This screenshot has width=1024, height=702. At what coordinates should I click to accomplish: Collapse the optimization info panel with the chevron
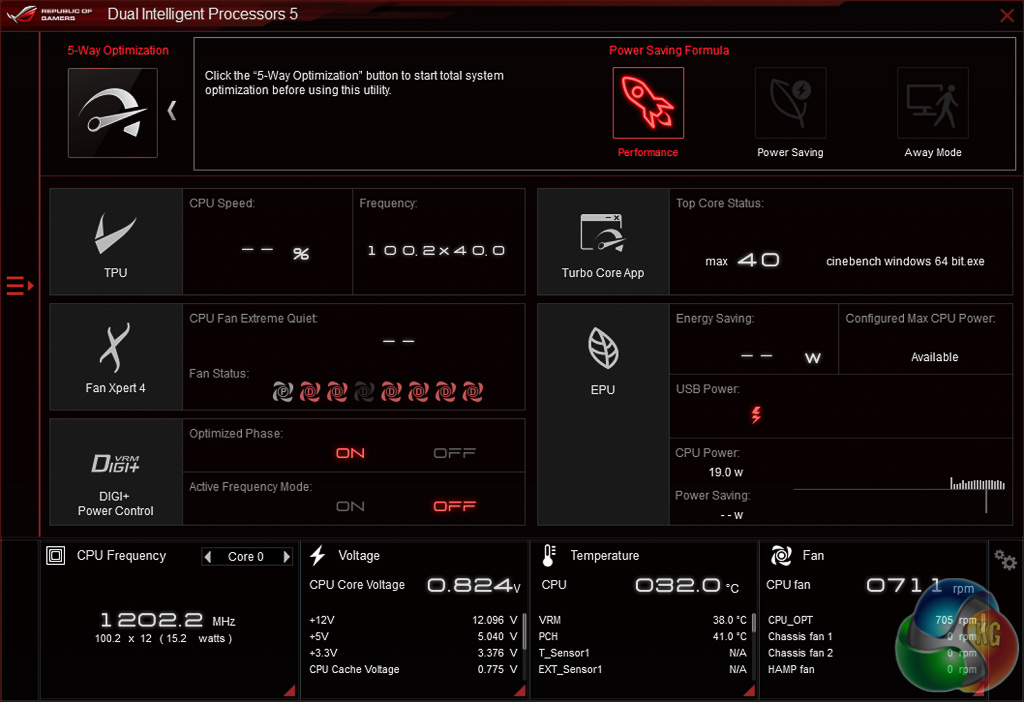[x=172, y=110]
